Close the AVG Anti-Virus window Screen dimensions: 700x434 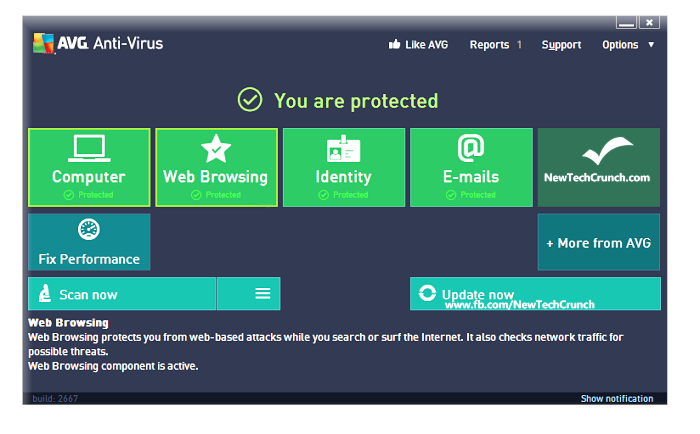(649, 22)
